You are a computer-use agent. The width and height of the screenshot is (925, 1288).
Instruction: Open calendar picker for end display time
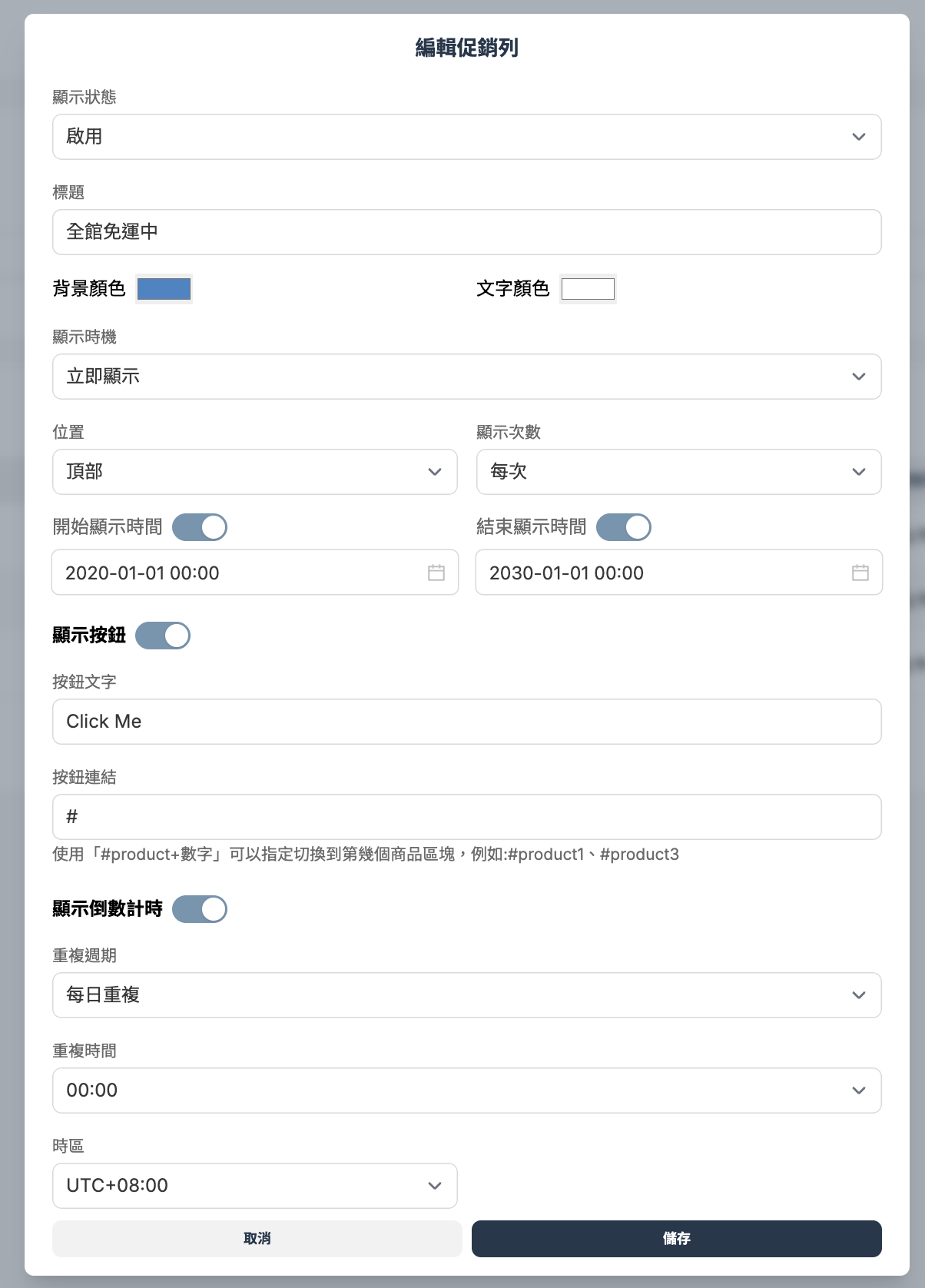[860, 573]
